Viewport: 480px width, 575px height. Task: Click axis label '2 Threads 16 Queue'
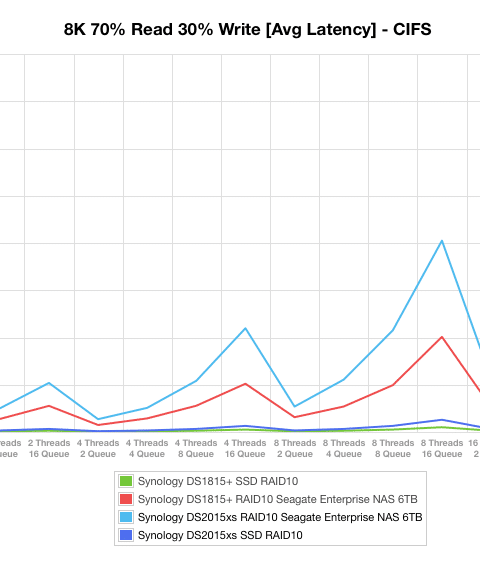click(49, 448)
